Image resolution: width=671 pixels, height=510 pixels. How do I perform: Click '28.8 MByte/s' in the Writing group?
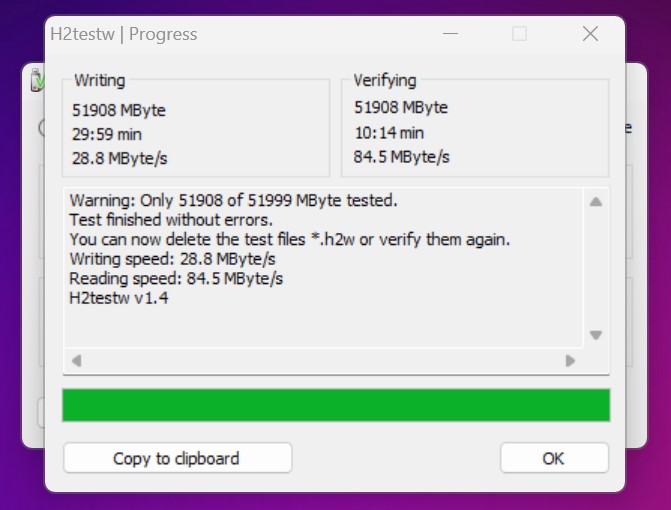[x=119, y=158]
